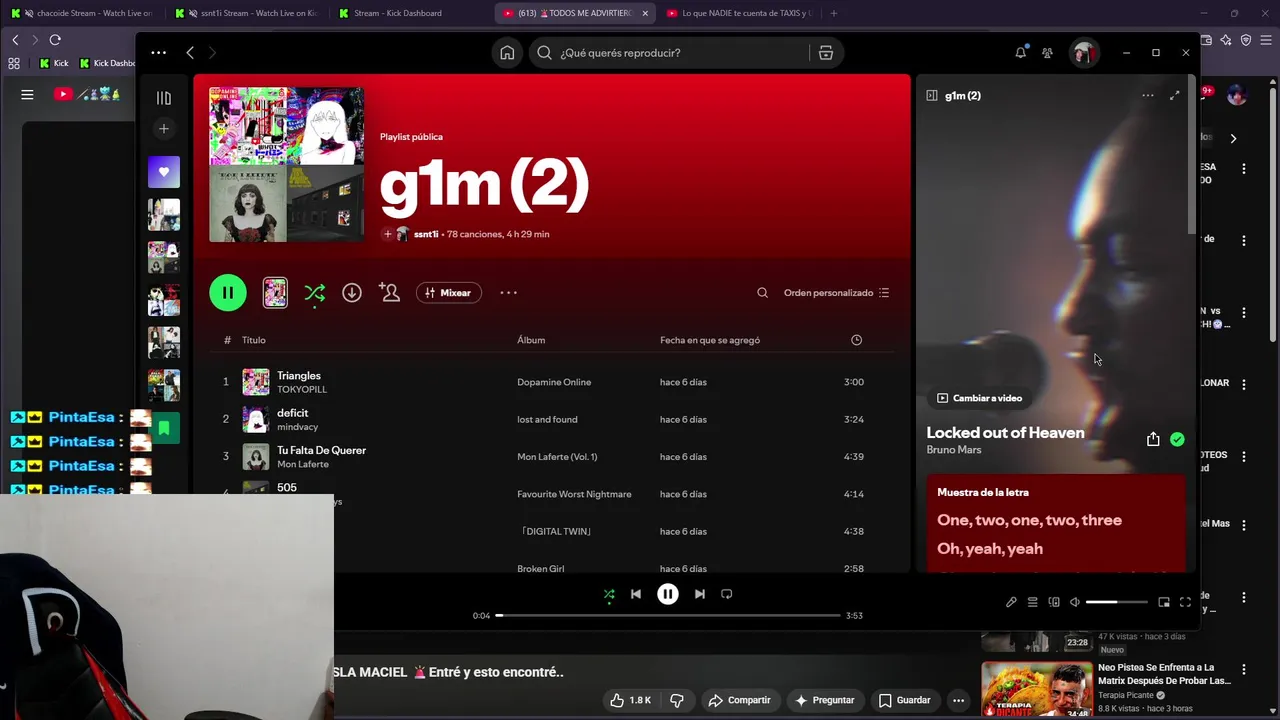Open ssnt1i profile link
The width and height of the screenshot is (1280, 720).
tap(426, 234)
